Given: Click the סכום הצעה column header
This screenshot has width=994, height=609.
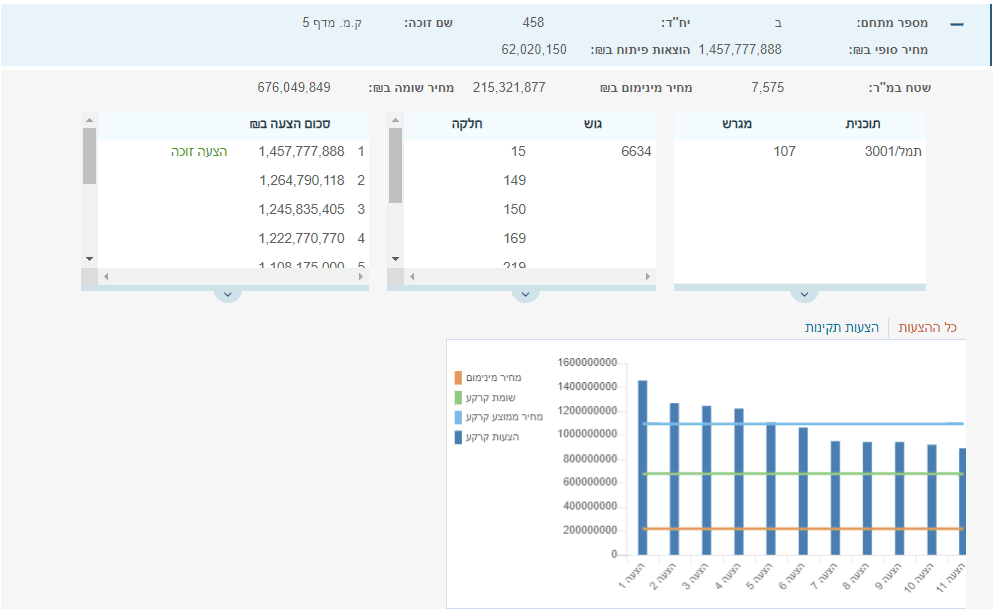Looking at the screenshot, I should (x=290, y=124).
